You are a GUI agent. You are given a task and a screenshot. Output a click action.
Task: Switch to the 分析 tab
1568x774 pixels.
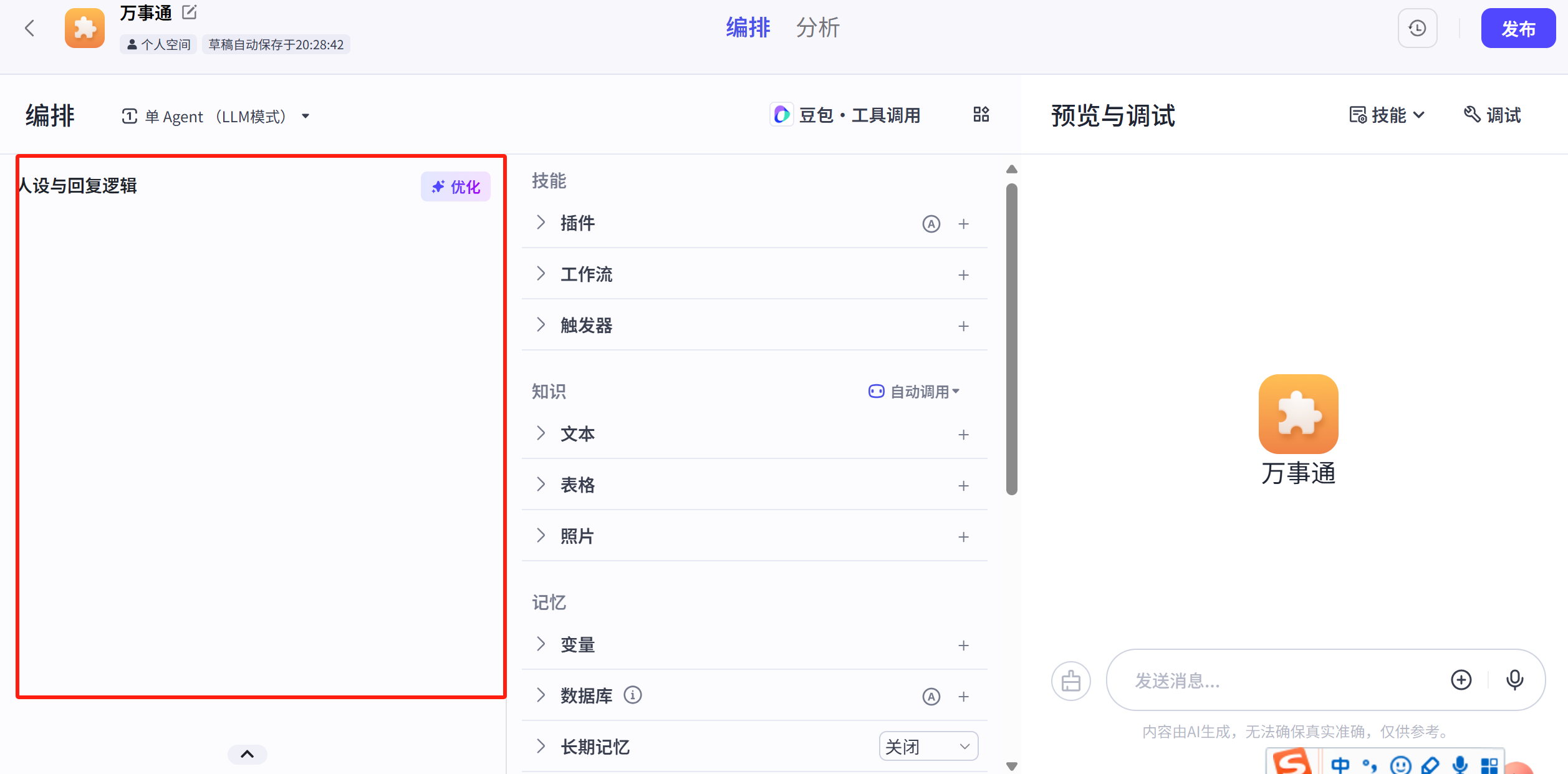(x=817, y=28)
